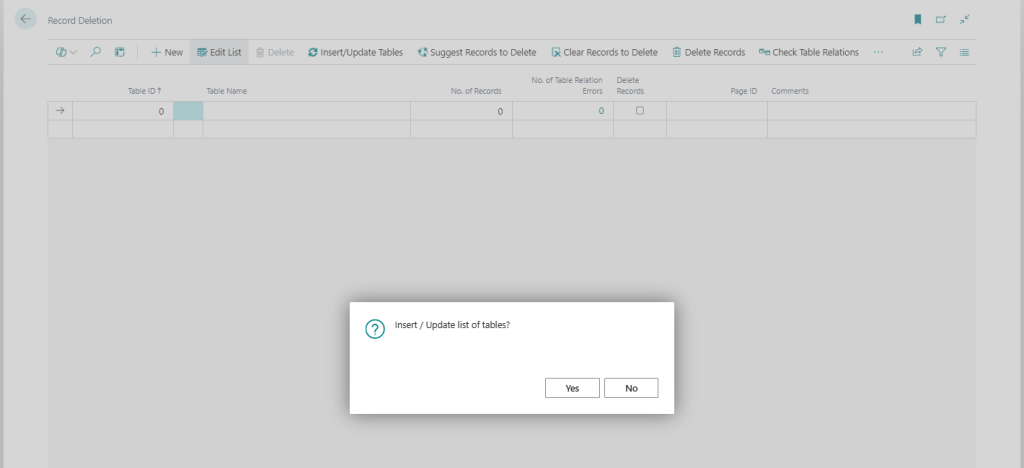
Task: Click the New record button
Action: click(x=167, y=52)
